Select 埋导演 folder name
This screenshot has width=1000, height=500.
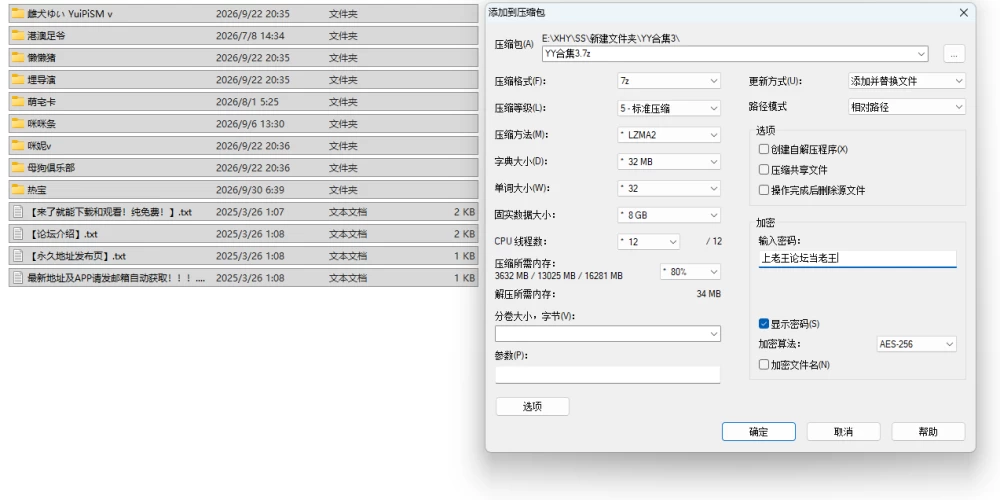coord(41,80)
